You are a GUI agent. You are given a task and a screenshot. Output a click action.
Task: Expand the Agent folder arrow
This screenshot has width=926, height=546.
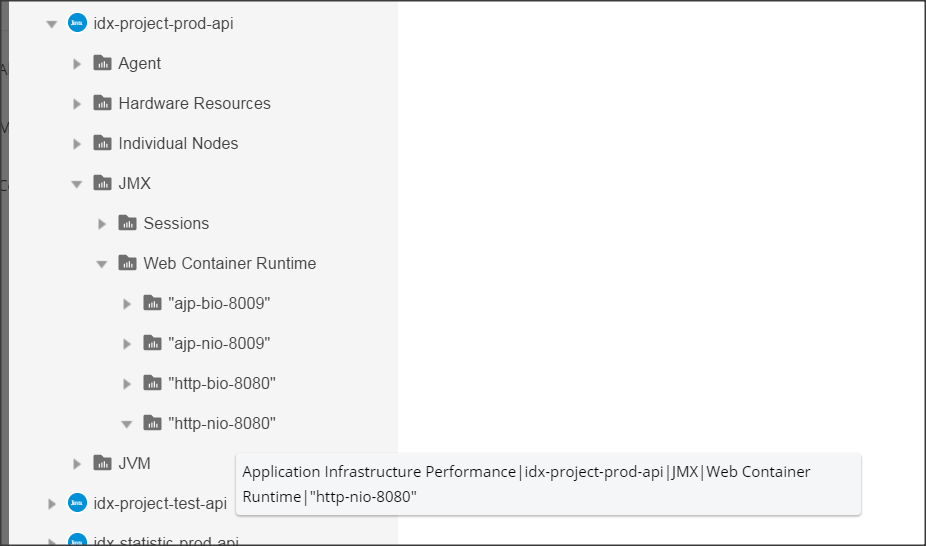pos(77,64)
